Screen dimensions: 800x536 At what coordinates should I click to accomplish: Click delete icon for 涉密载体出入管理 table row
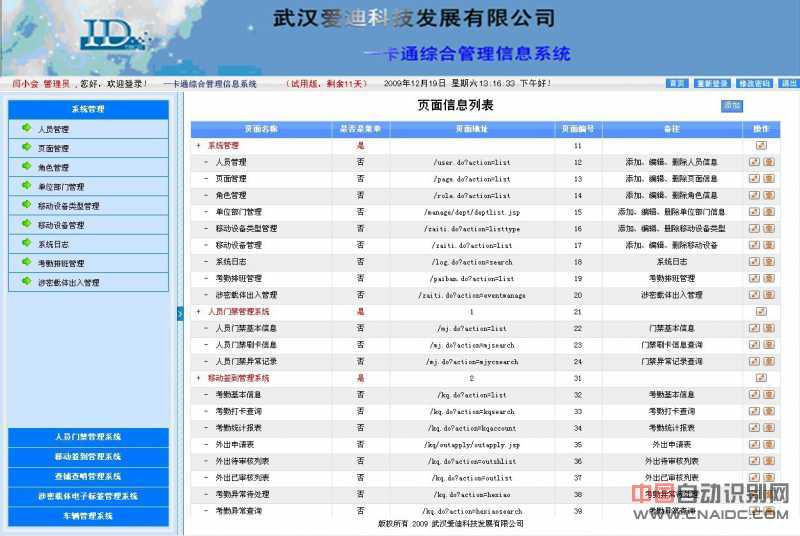769,295
